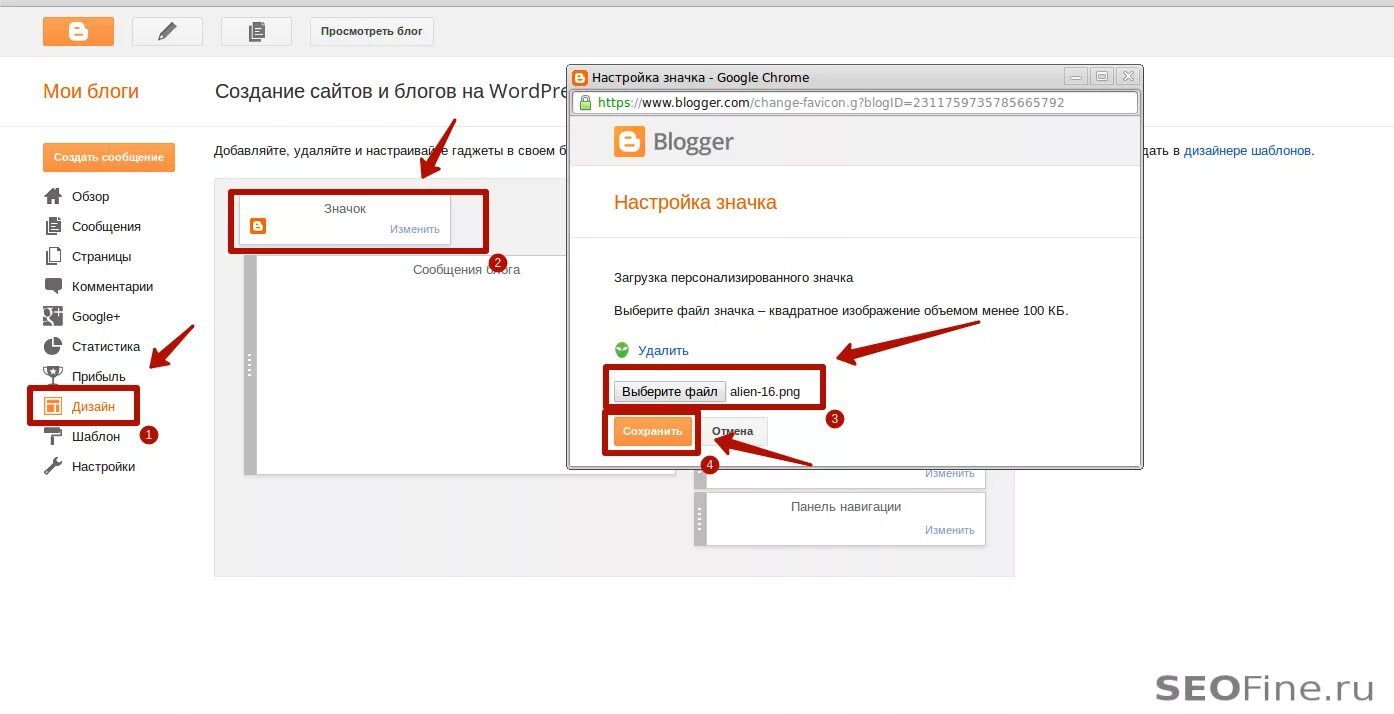1394x714 pixels.
Task: Click the Создание сайтов и блогов blog title
Action: pos(392,91)
